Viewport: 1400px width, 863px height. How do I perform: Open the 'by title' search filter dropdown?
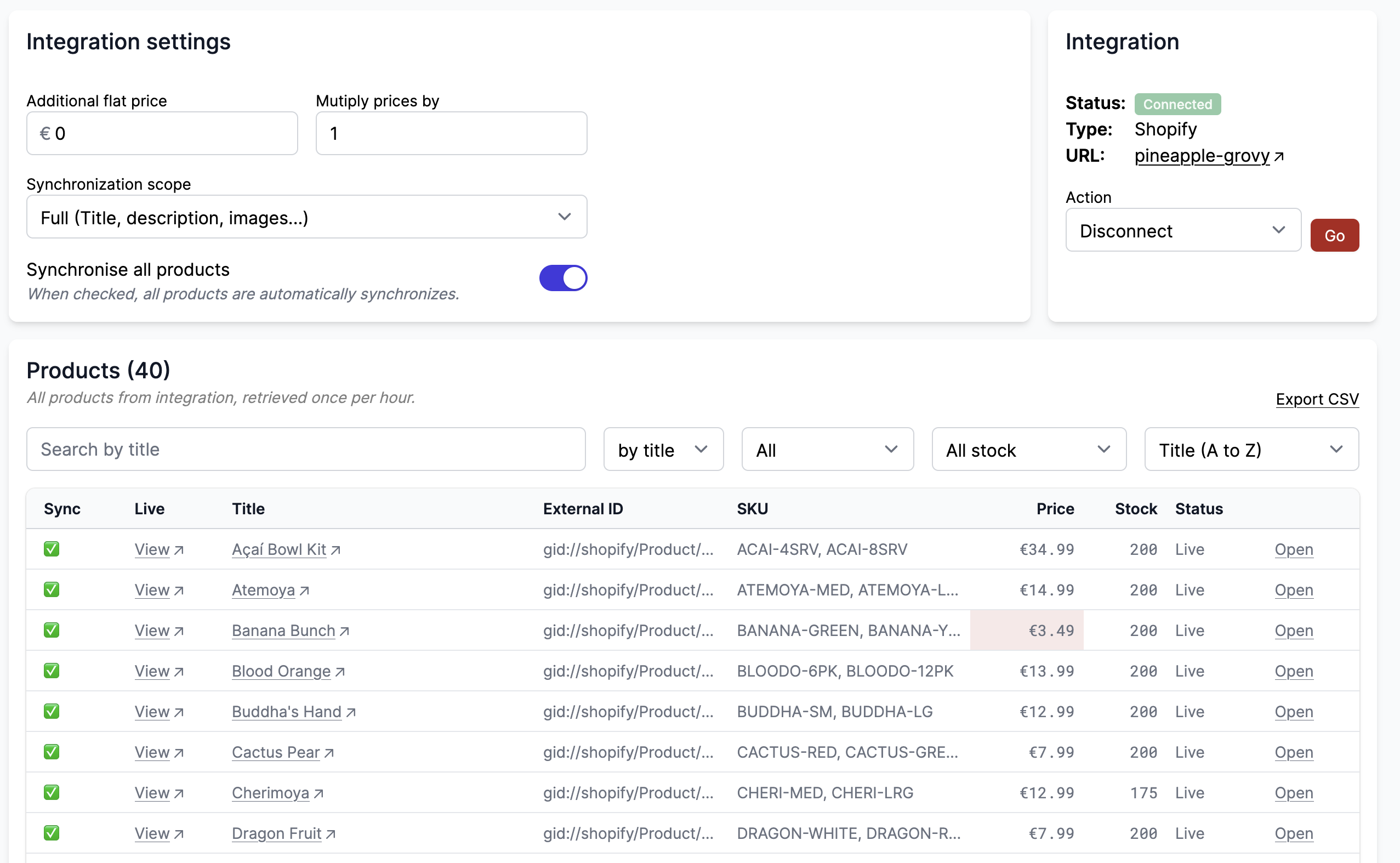[663, 449]
